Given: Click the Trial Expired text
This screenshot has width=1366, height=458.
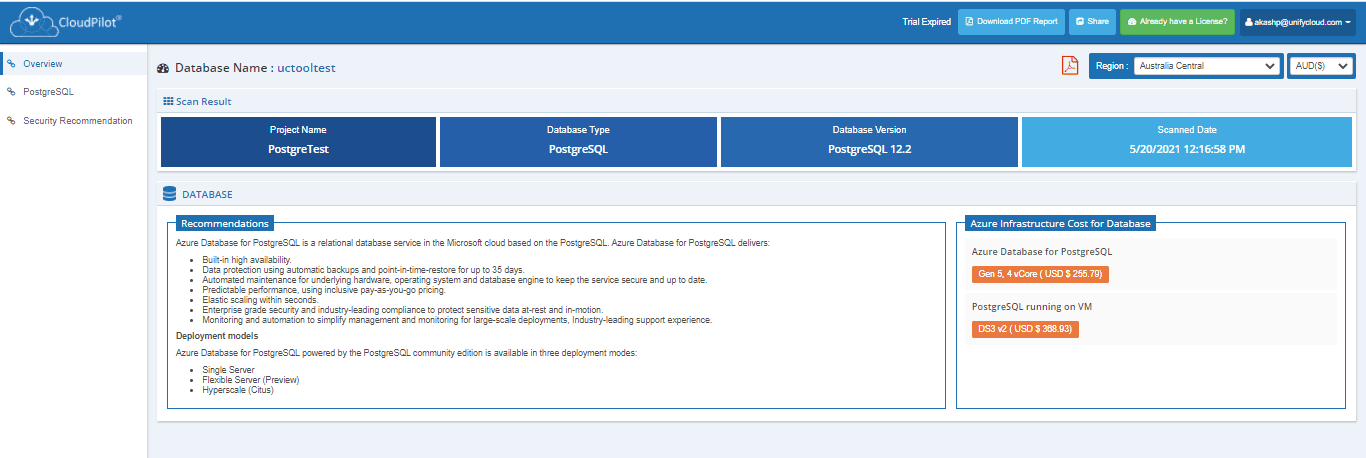Looking at the screenshot, I should point(927,22).
